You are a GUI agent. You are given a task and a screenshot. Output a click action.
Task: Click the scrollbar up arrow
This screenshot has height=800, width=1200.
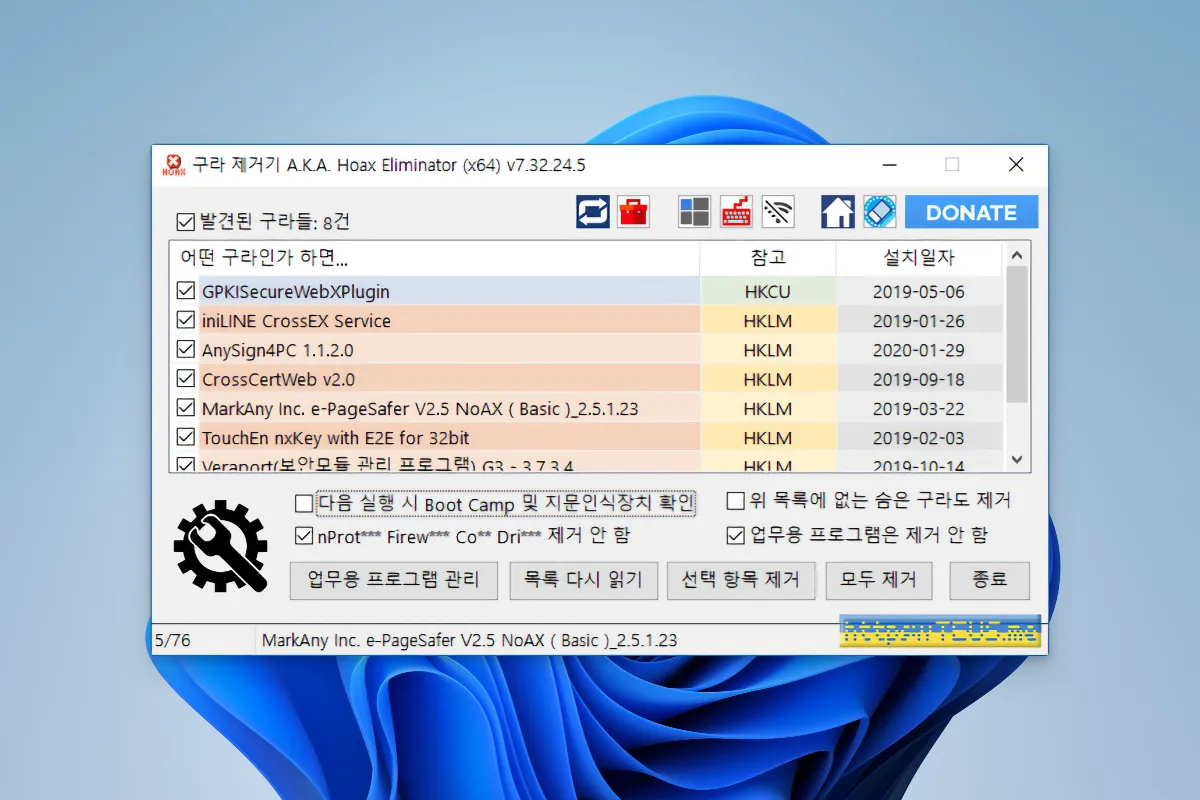1016,257
